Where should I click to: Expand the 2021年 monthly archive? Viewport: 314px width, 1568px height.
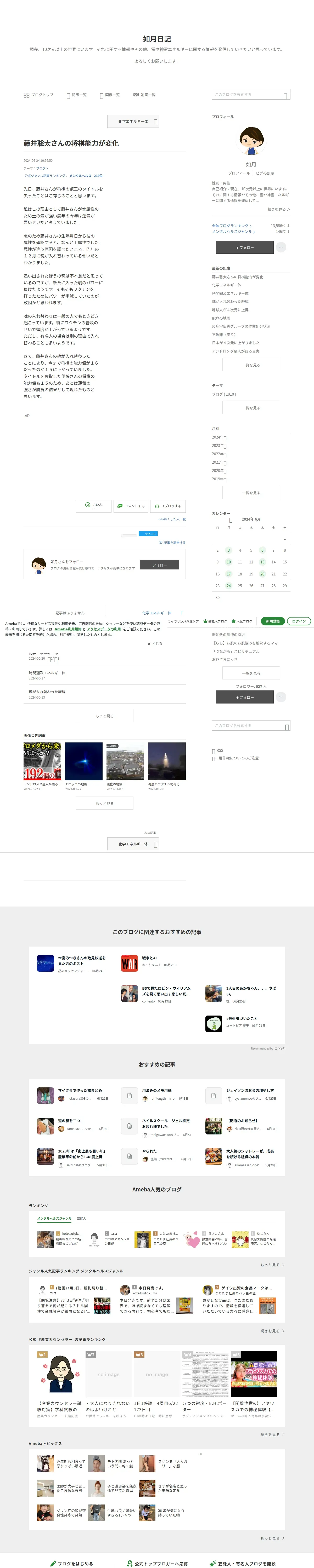pyautogui.click(x=219, y=463)
